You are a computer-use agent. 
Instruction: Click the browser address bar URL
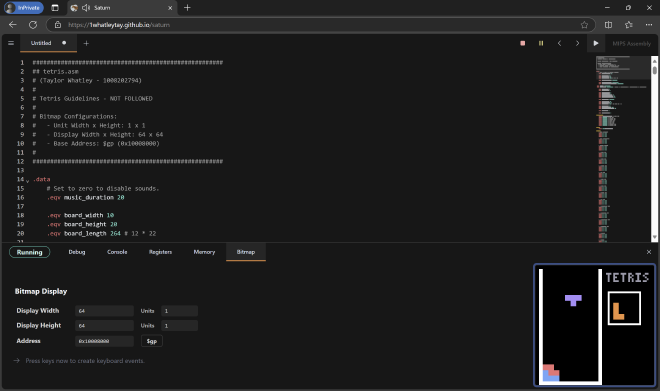pyautogui.click(x=119, y=25)
